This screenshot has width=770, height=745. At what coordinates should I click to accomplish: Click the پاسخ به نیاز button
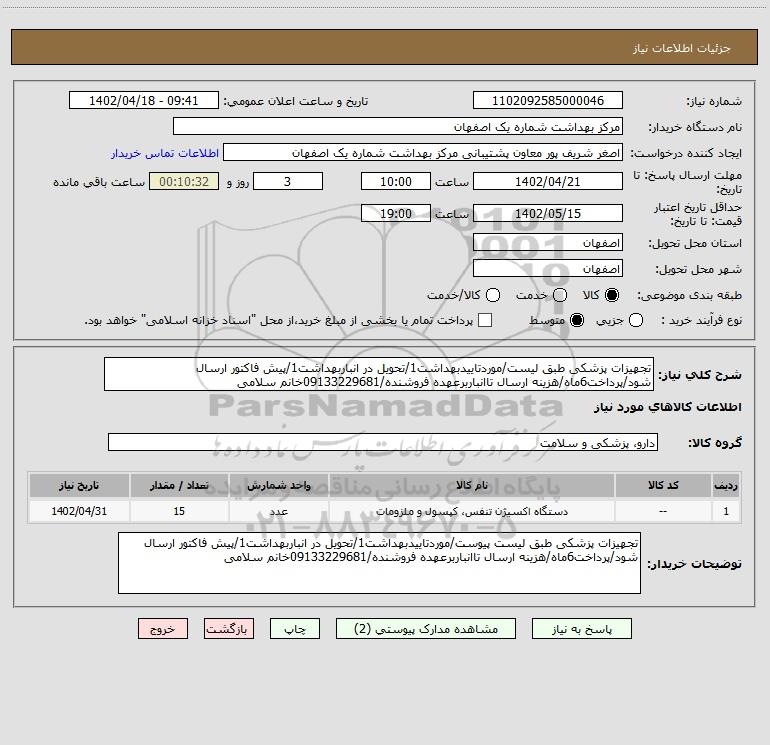[581, 629]
